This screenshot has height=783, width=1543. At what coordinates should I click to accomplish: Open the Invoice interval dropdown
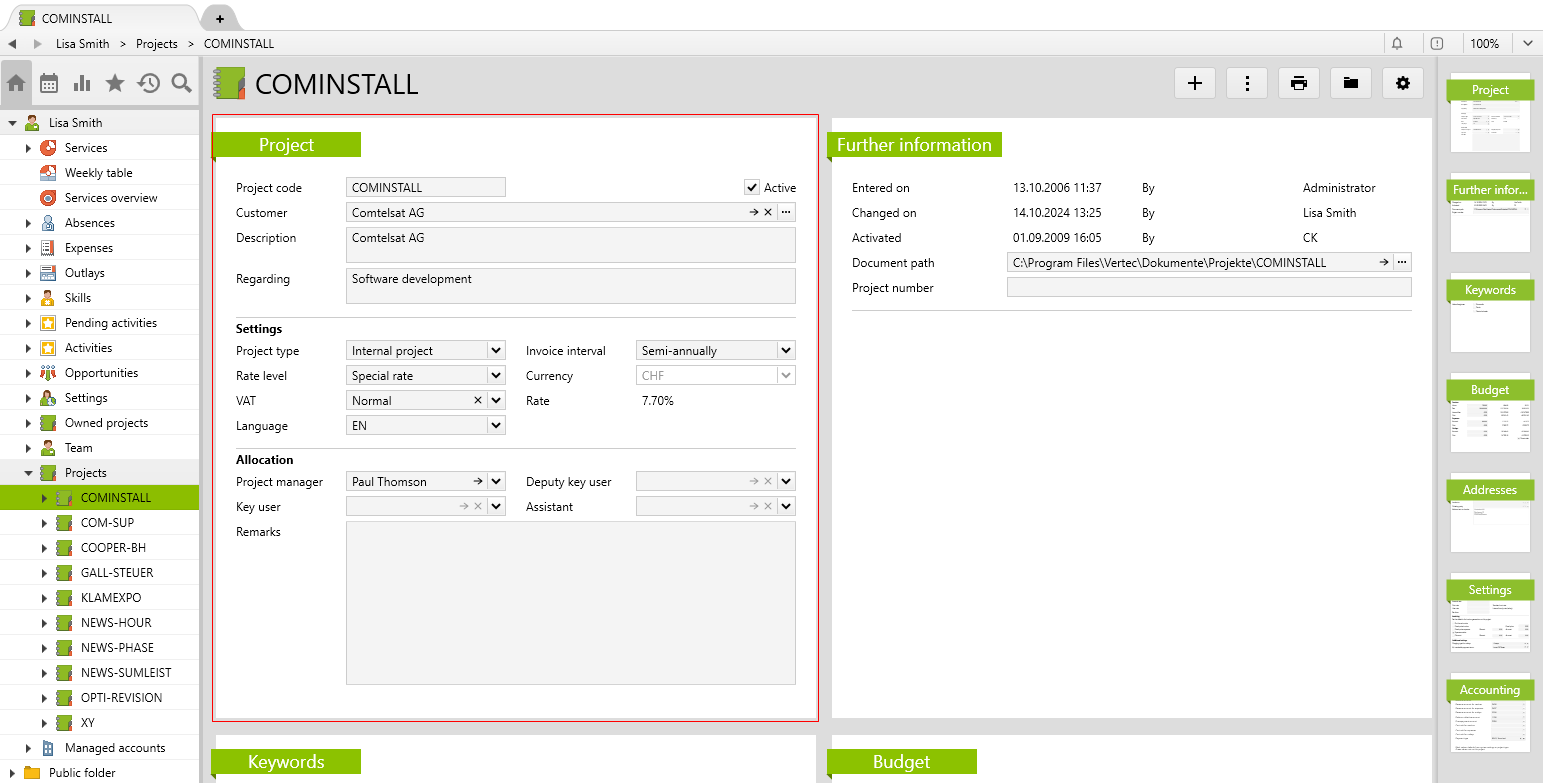click(786, 351)
